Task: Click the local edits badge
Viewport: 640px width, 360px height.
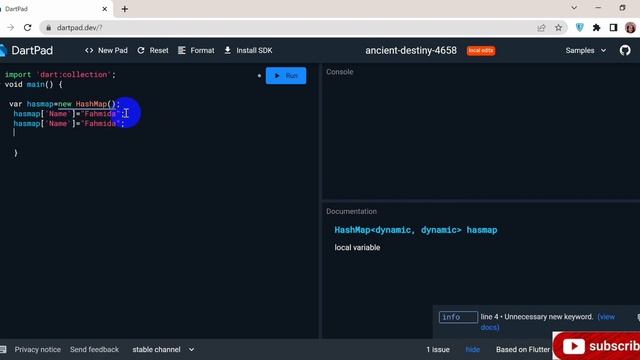Action: pos(481,51)
